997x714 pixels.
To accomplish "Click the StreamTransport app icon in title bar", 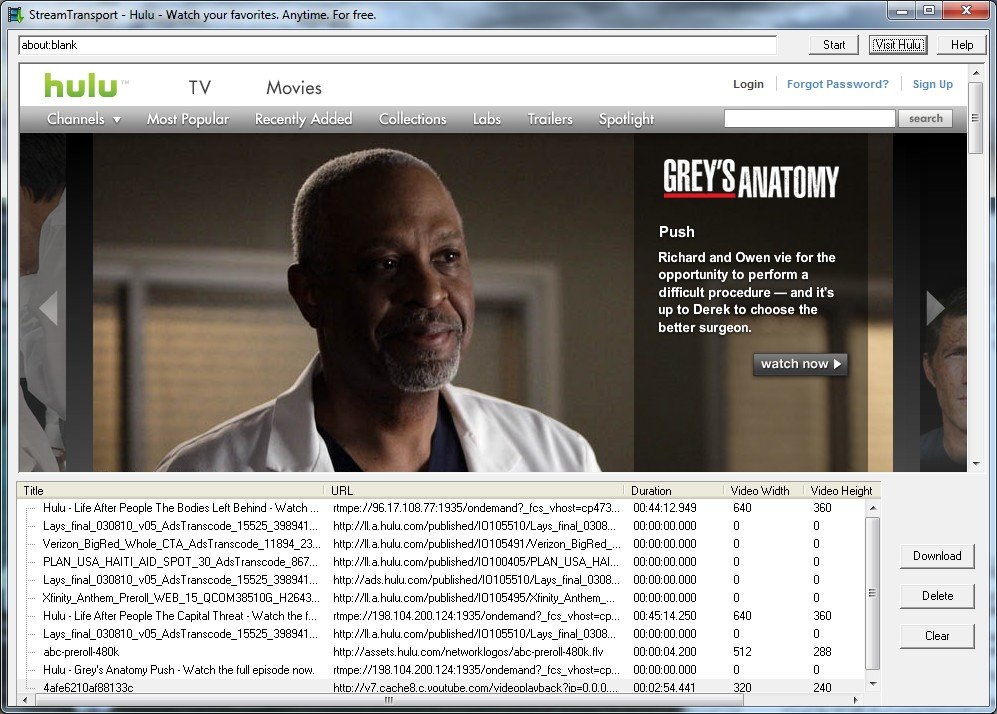I will pyautogui.click(x=15, y=14).
